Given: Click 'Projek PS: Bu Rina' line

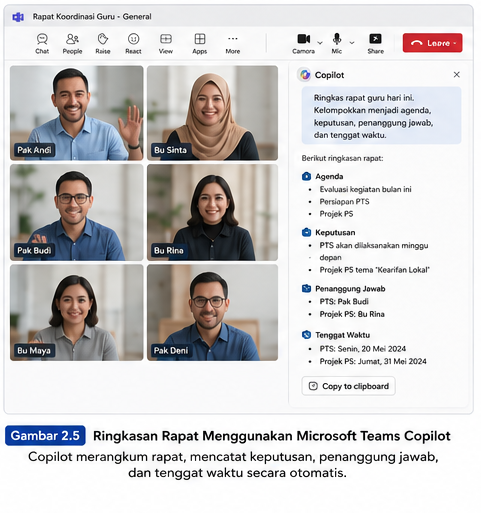Looking at the screenshot, I should [x=352, y=314].
